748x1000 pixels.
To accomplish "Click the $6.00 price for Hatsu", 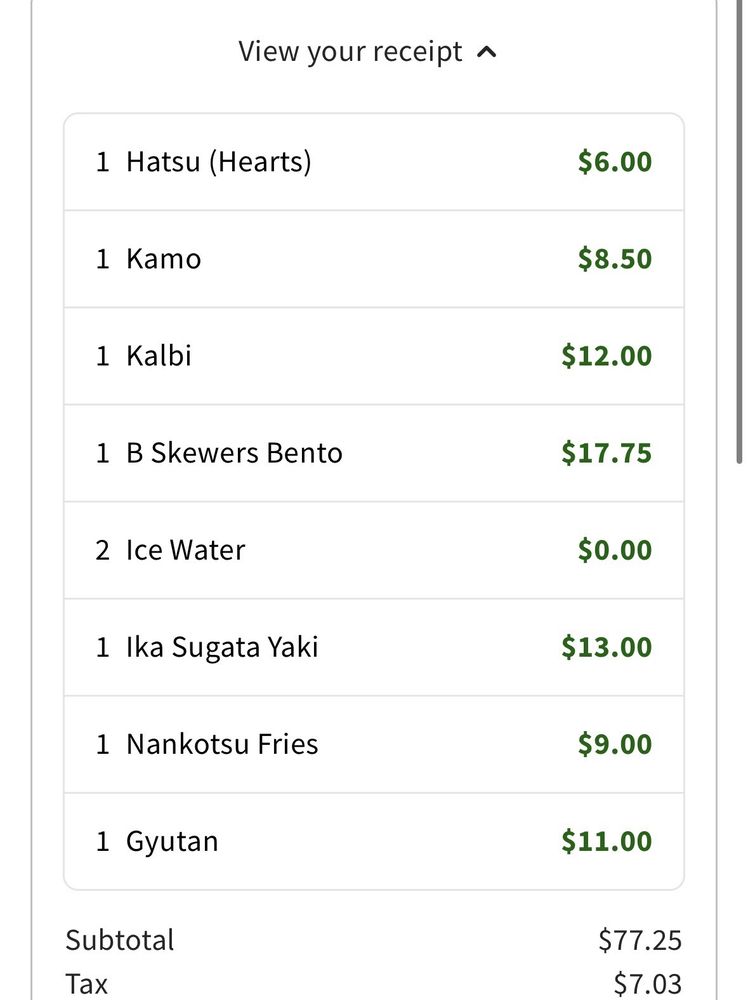I will point(614,162).
